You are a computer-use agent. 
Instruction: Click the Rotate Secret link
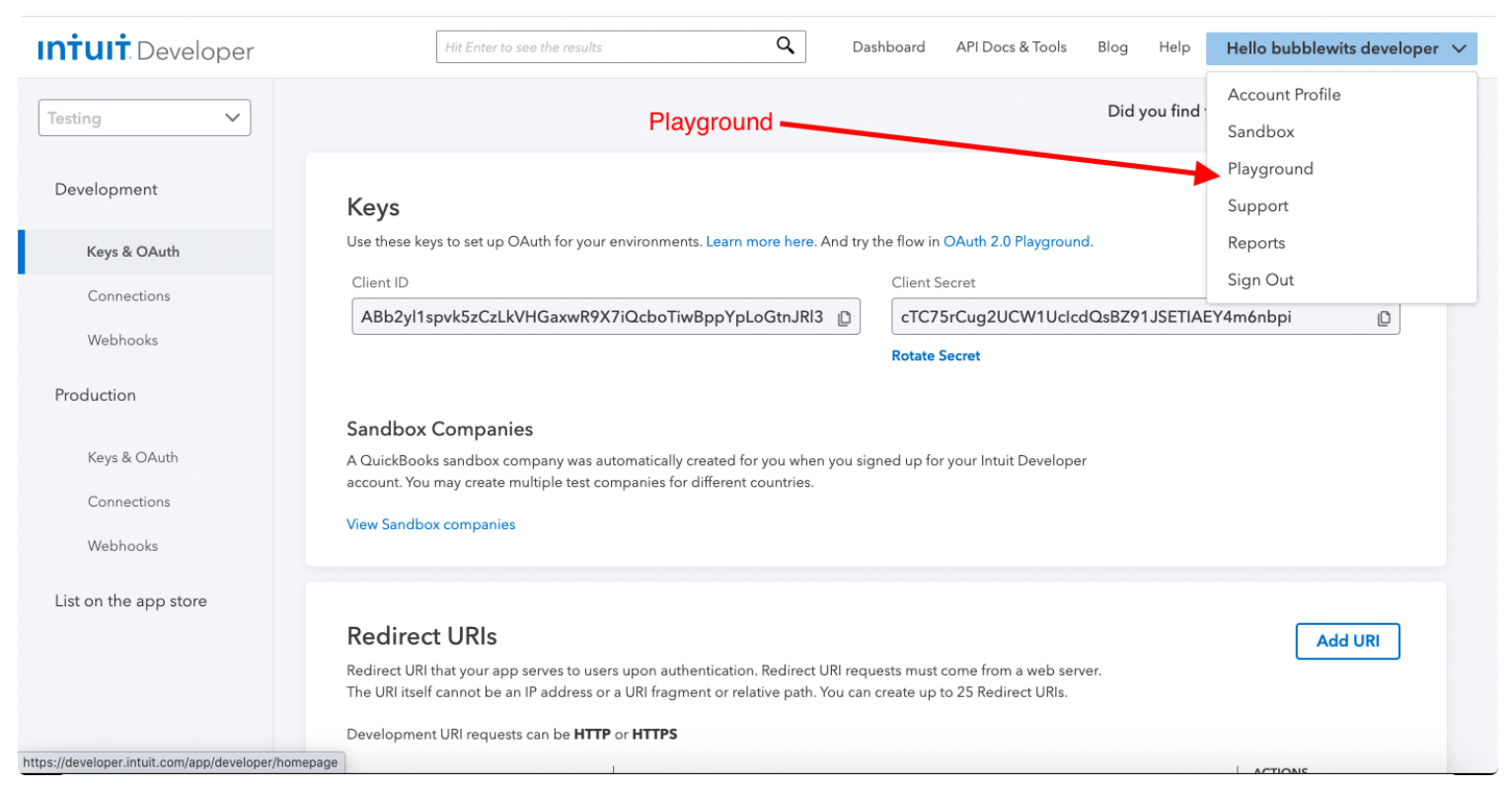tap(936, 355)
